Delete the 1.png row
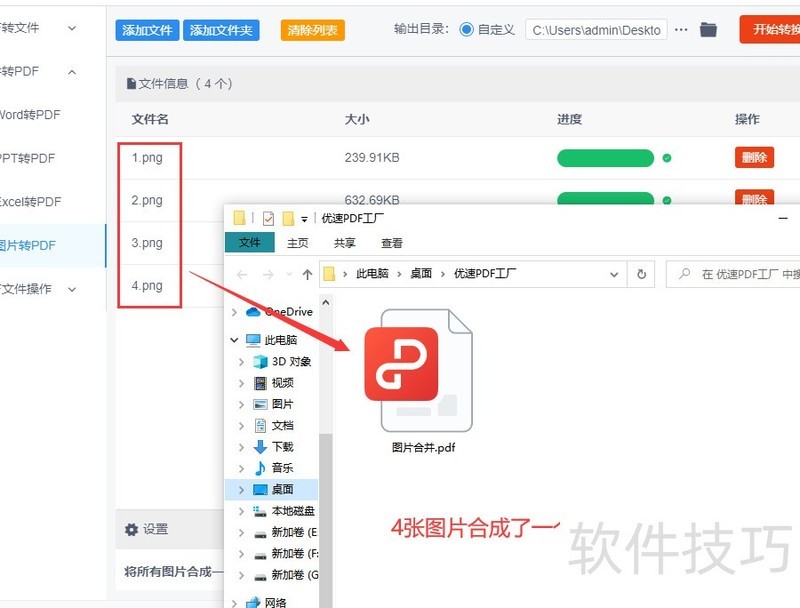The height and width of the screenshot is (608, 800). coord(754,157)
